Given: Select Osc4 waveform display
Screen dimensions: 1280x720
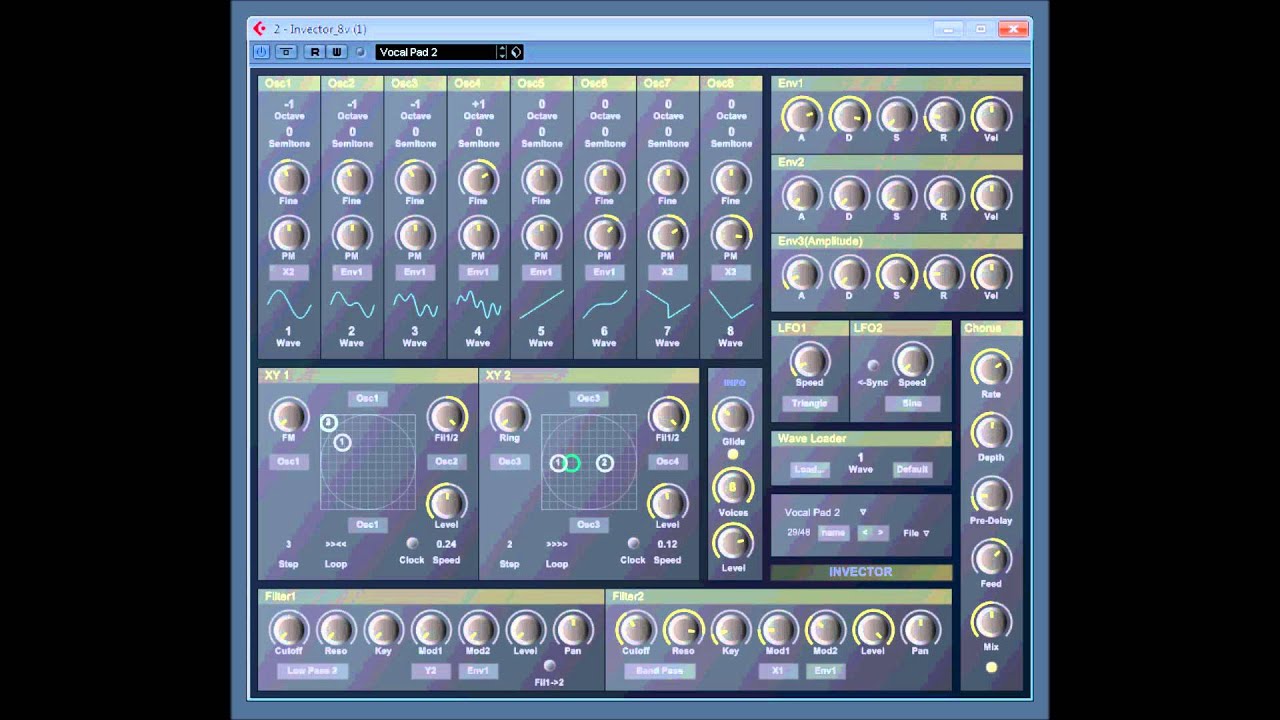Looking at the screenshot, I should click(478, 304).
